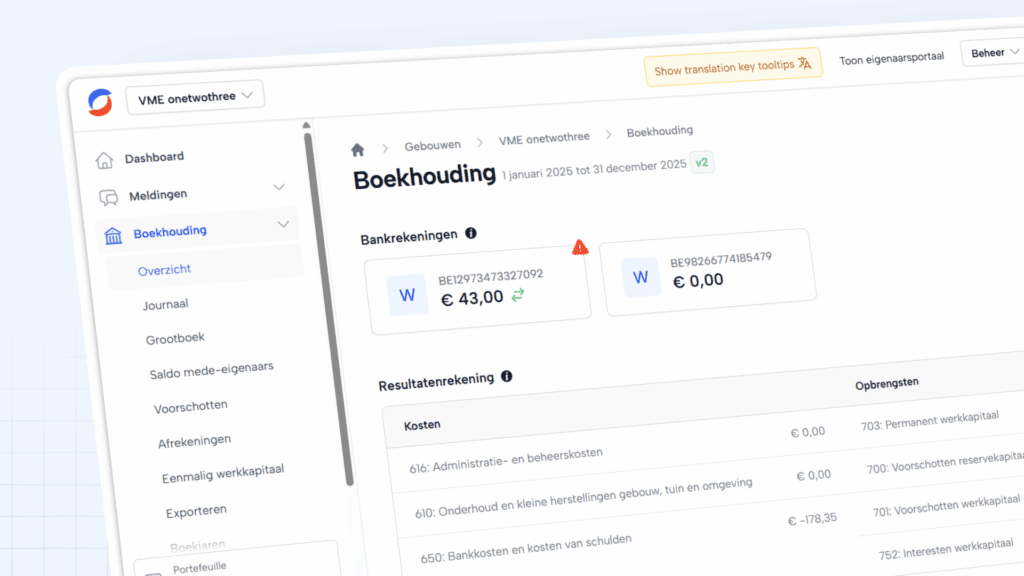The height and width of the screenshot is (576, 1024).
Task: Go to Gebouwen breadcrumb
Action: point(432,146)
